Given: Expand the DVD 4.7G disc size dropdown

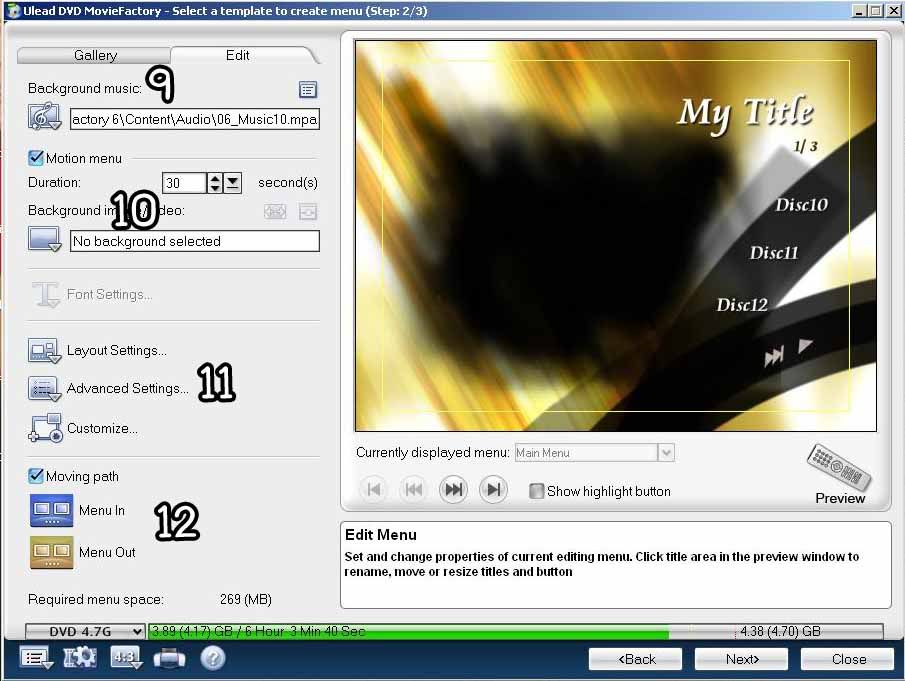Looking at the screenshot, I should [x=136, y=632].
